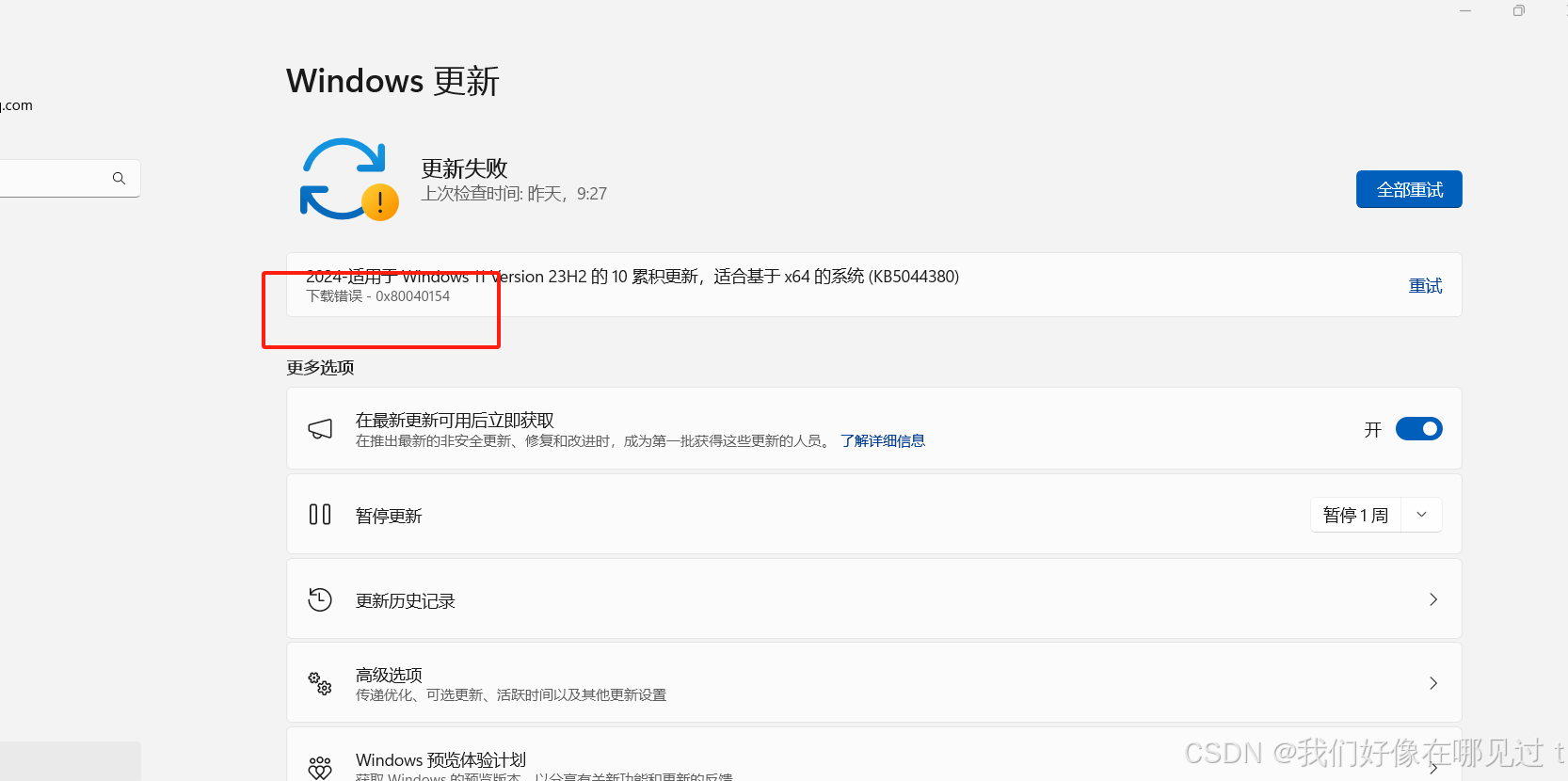Screen dimensions: 1568x781
Task: Click the 下载错误 - 0x80040154 error text
Action: coord(378,296)
